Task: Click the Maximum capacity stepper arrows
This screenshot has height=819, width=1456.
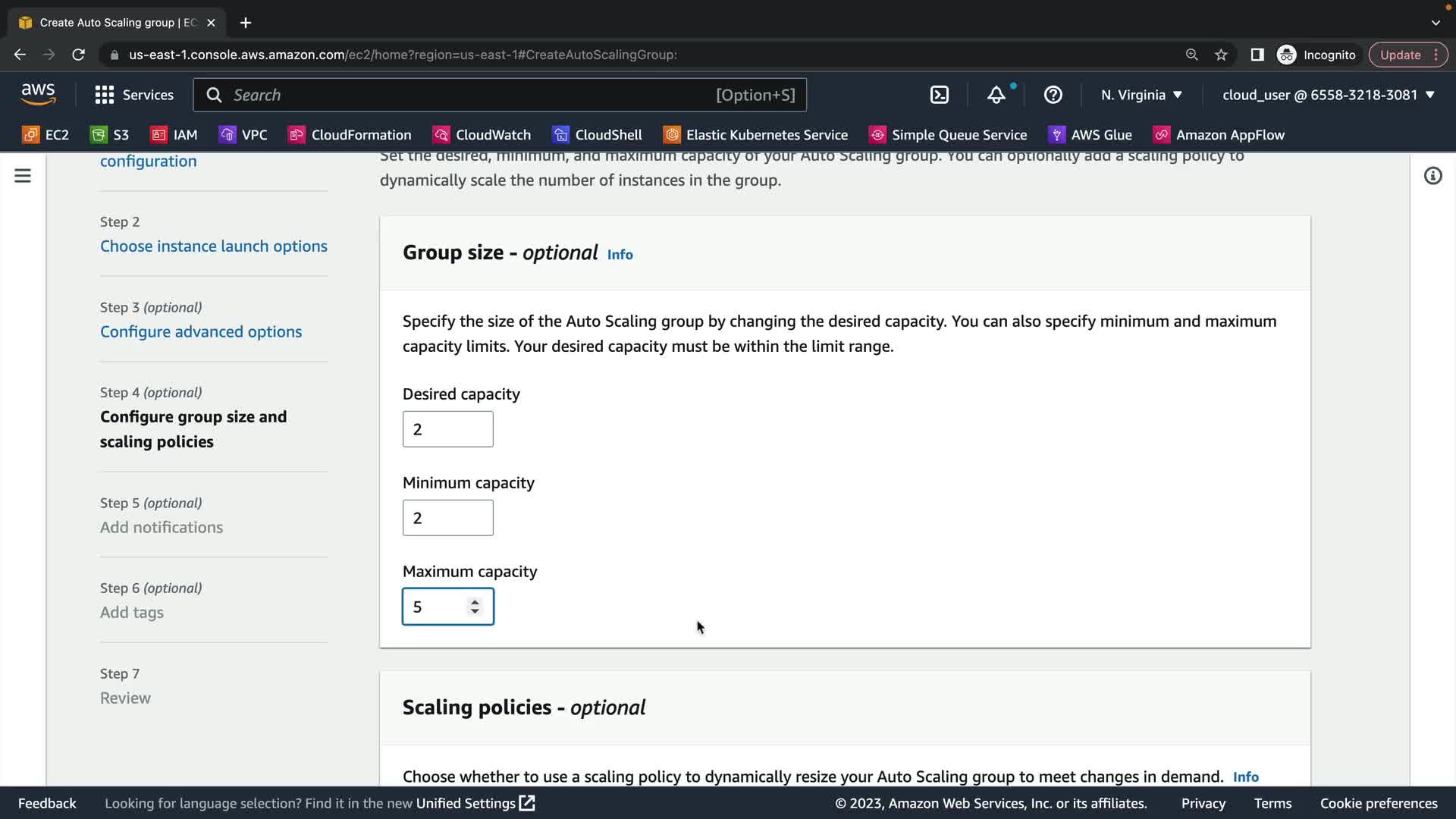Action: point(475,607)
